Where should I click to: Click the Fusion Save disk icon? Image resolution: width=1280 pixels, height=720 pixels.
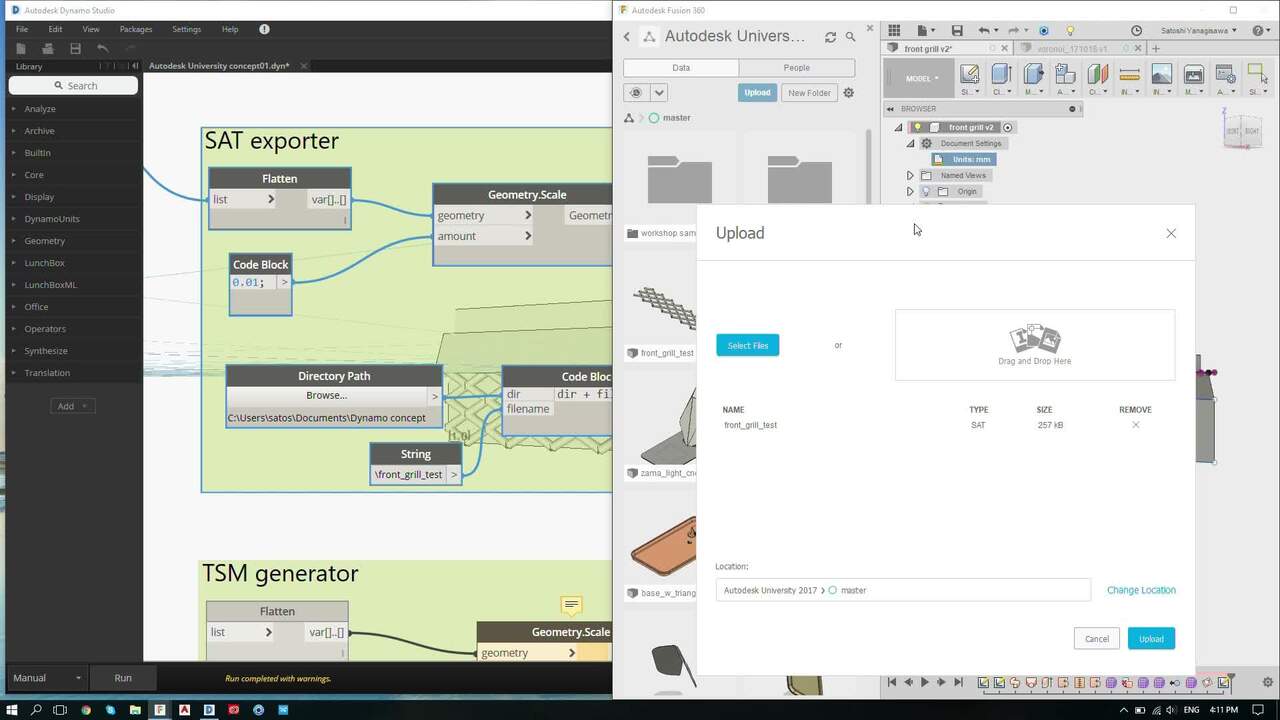coord(957,31)
